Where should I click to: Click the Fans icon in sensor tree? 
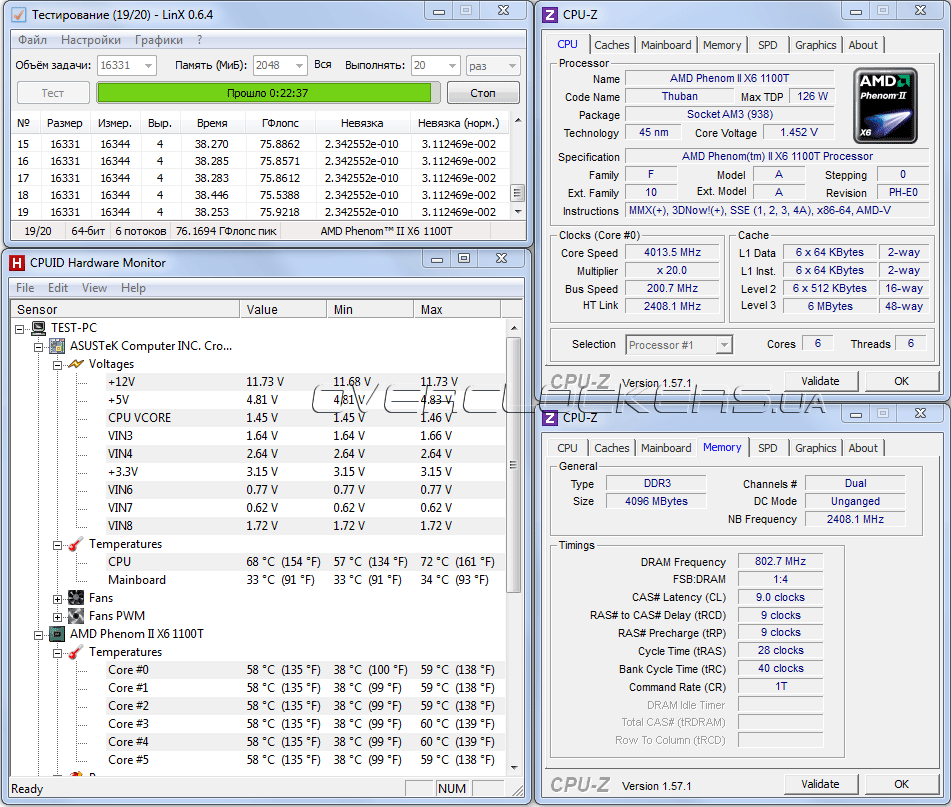coord(76,598)
